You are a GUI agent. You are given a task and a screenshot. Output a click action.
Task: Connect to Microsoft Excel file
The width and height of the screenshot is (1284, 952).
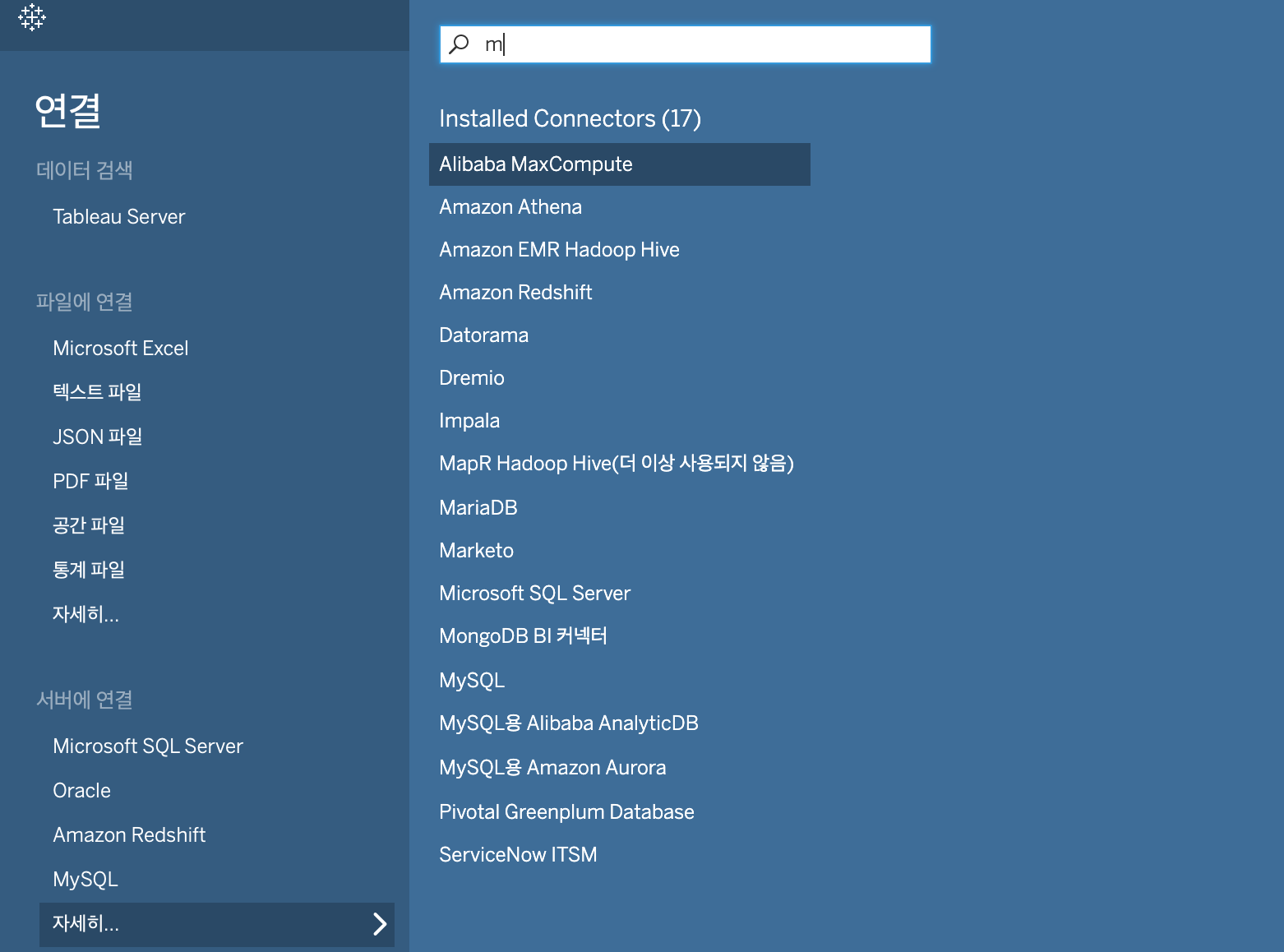pos(121,349)
